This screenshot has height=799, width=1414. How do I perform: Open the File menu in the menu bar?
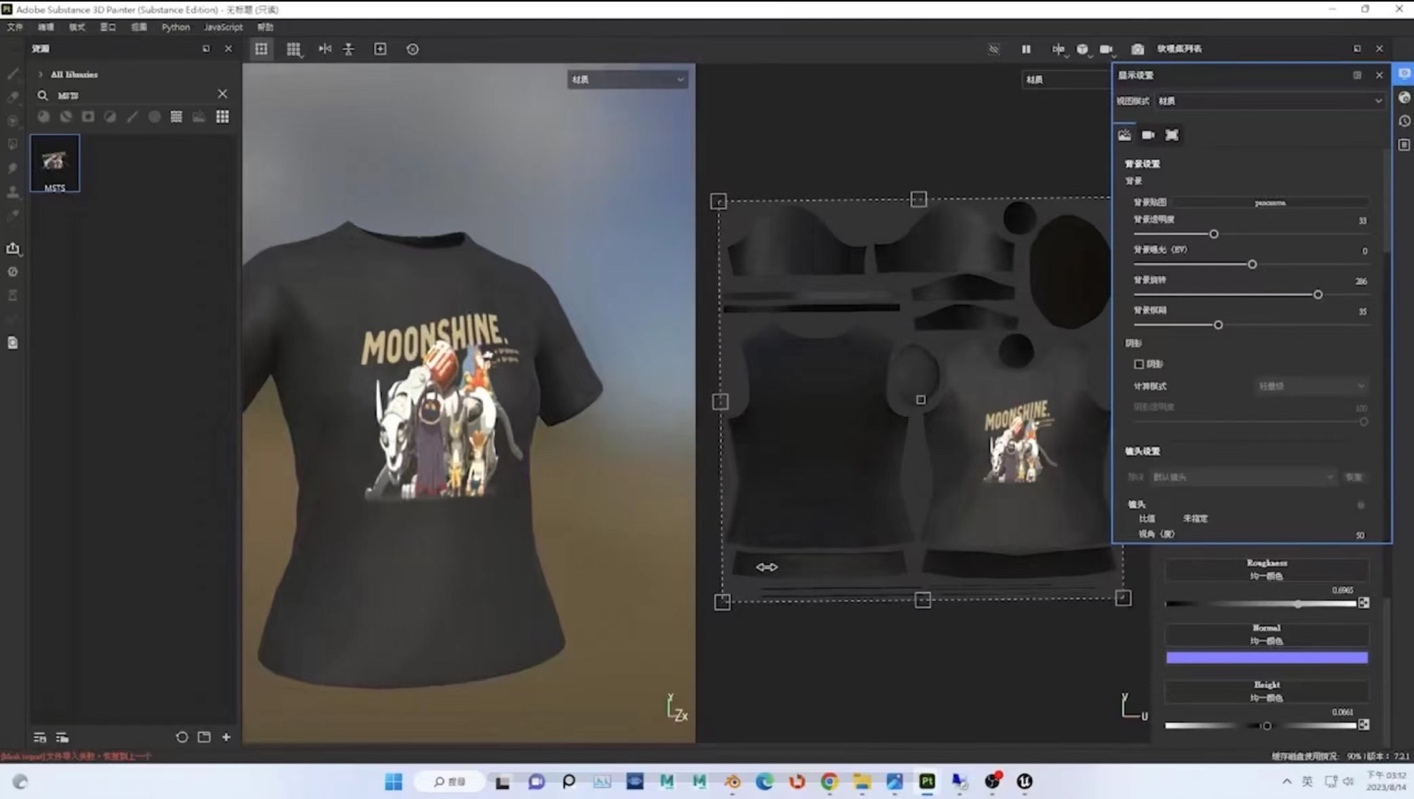(x=14, y=27)
